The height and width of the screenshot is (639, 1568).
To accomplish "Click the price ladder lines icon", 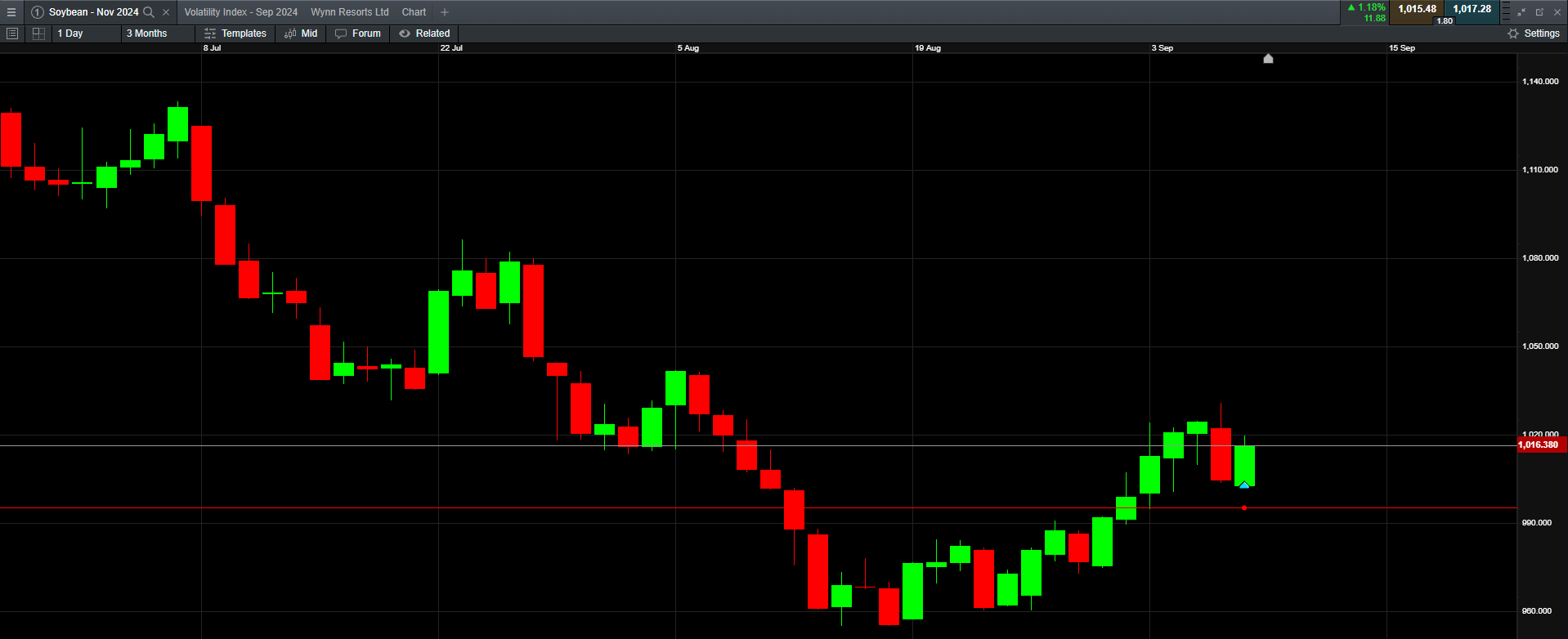I will [x=1506, y=12].
